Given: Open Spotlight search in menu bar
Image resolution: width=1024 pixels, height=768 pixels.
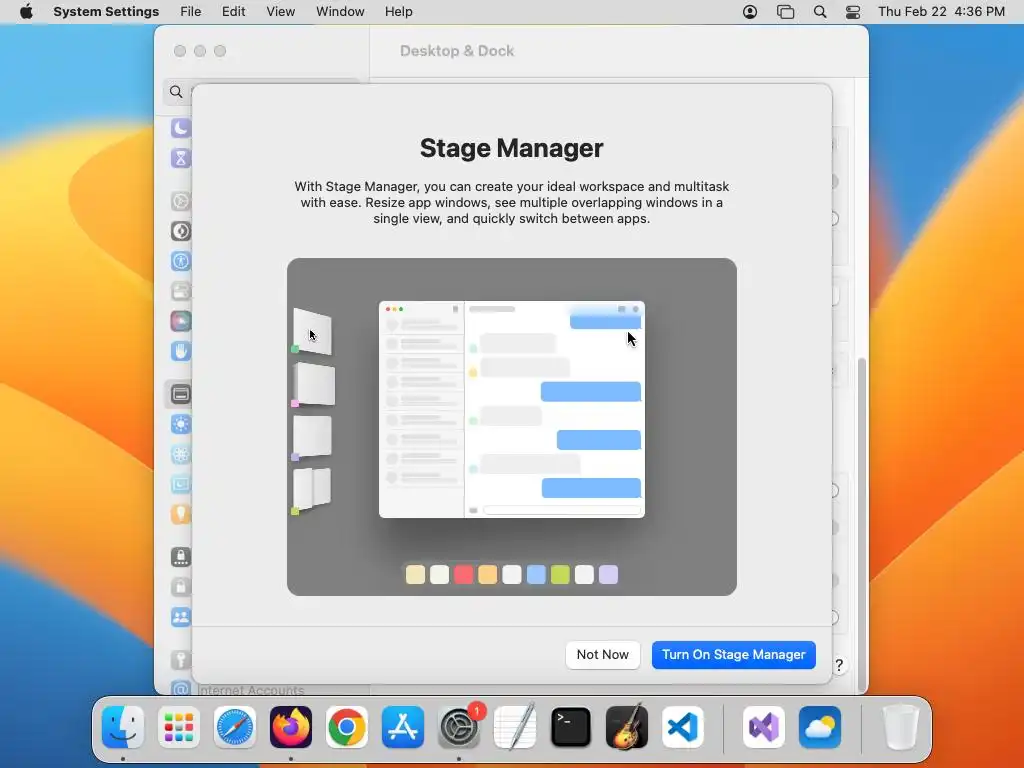Looking at the screenshot, I should 820,12.
